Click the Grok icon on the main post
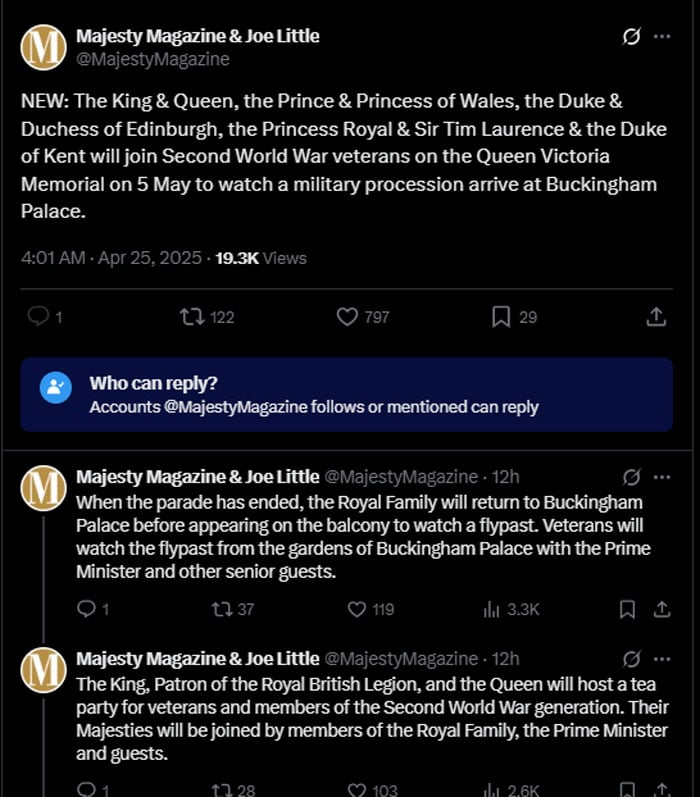700x797 pixels. [631, 37]
